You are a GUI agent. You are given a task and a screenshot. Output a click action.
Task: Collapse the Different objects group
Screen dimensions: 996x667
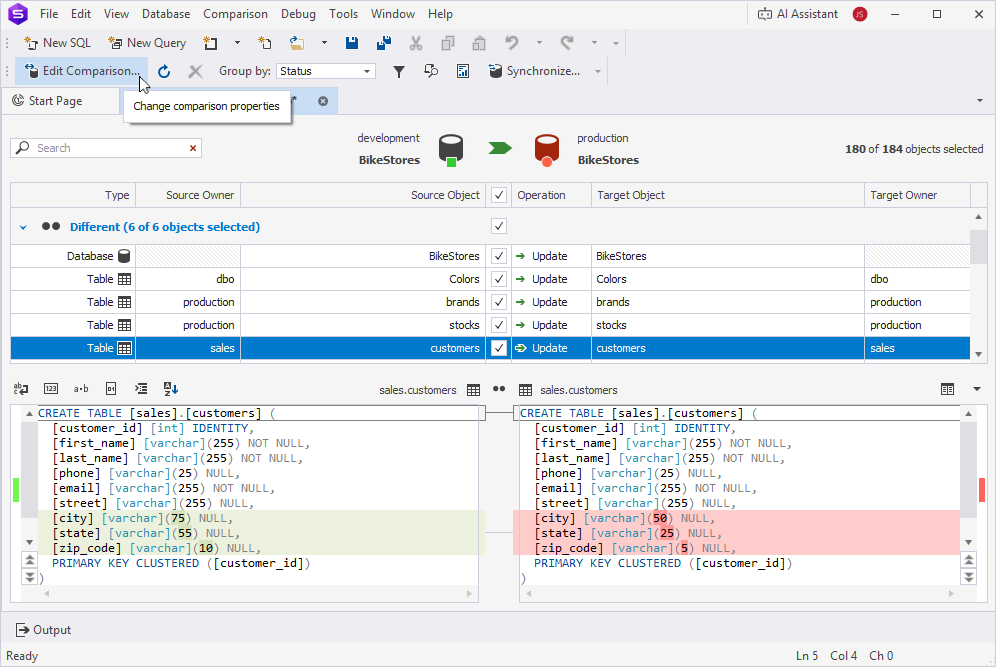click(x=23, y=226)
